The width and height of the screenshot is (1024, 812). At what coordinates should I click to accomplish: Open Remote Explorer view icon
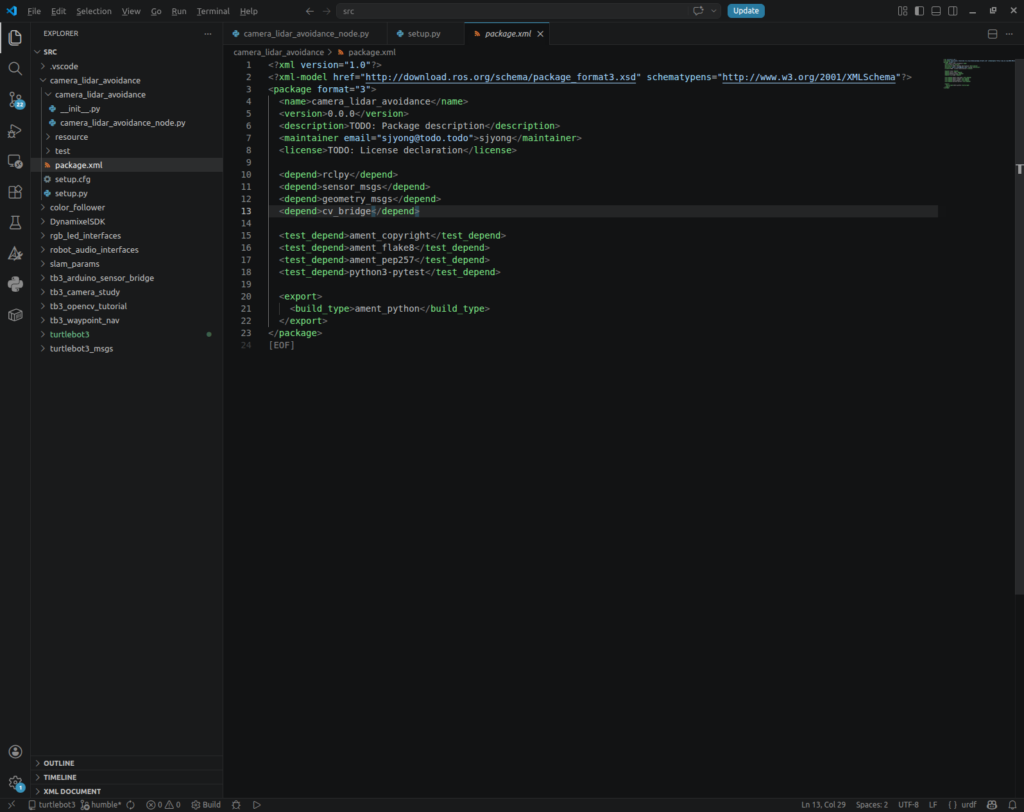(x=15, y=161)
